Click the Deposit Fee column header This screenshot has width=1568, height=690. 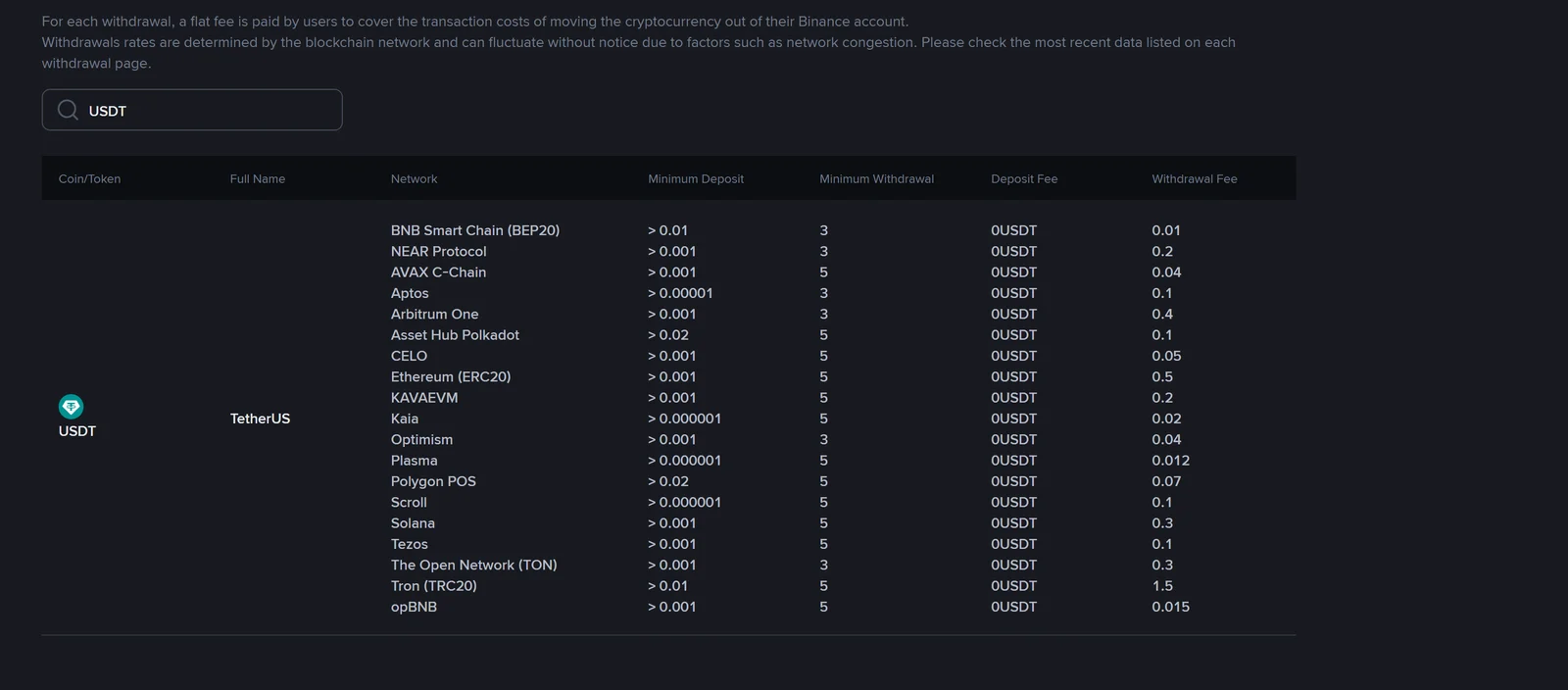1024,178
